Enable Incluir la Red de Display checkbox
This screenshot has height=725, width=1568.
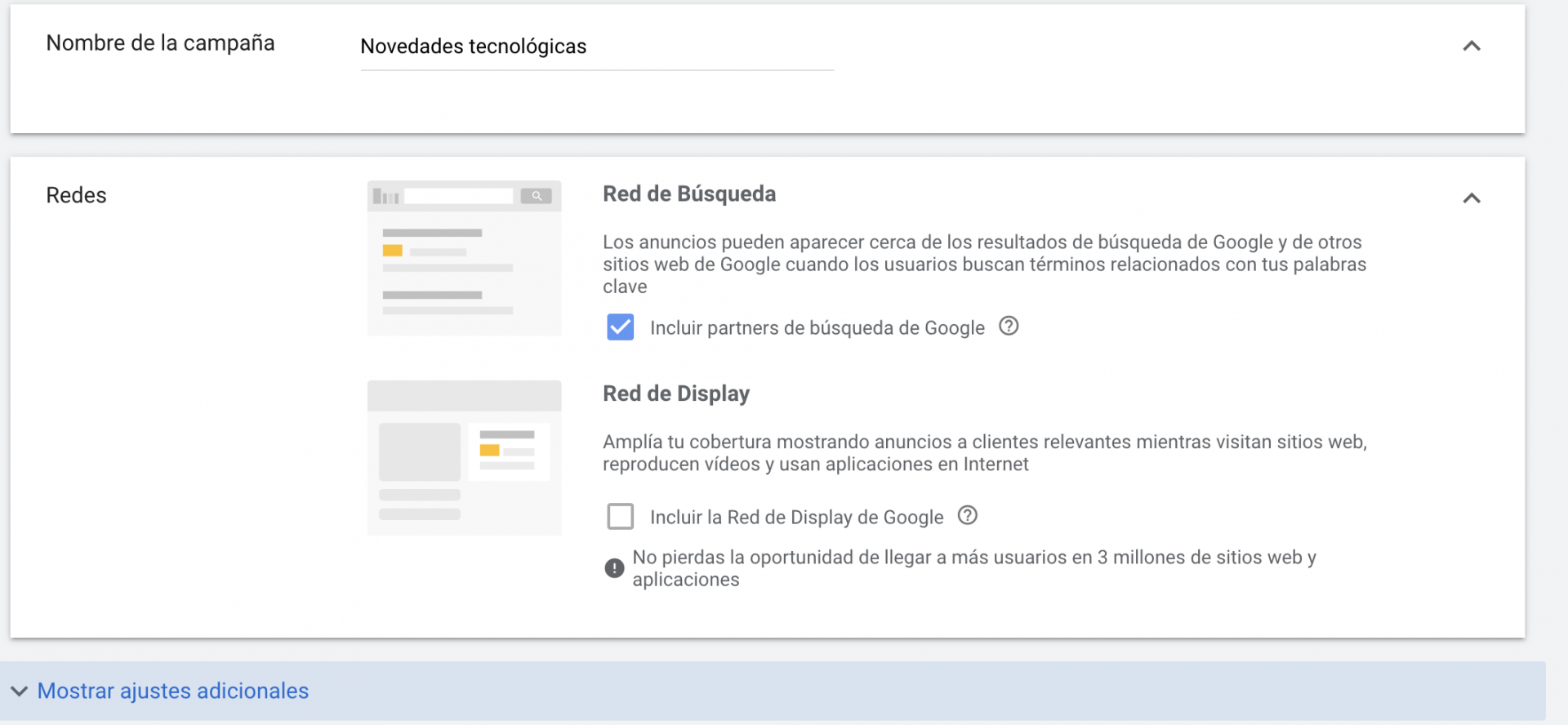621,516
